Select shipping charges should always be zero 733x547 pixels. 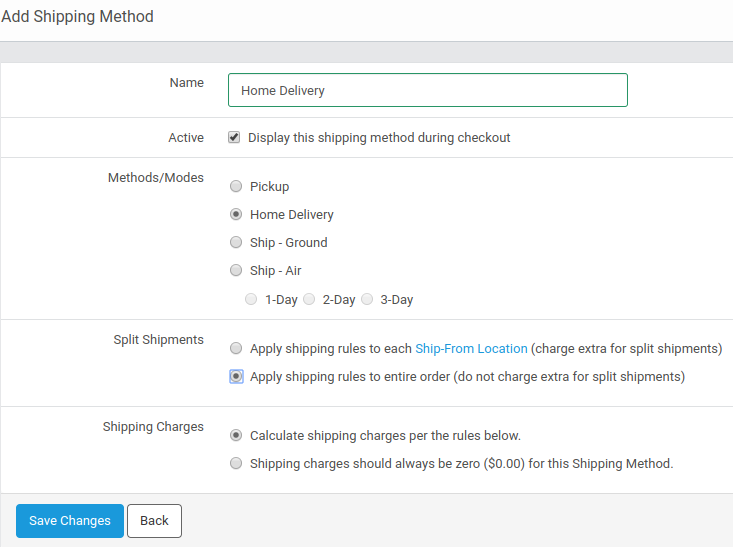tap(236, 463)
